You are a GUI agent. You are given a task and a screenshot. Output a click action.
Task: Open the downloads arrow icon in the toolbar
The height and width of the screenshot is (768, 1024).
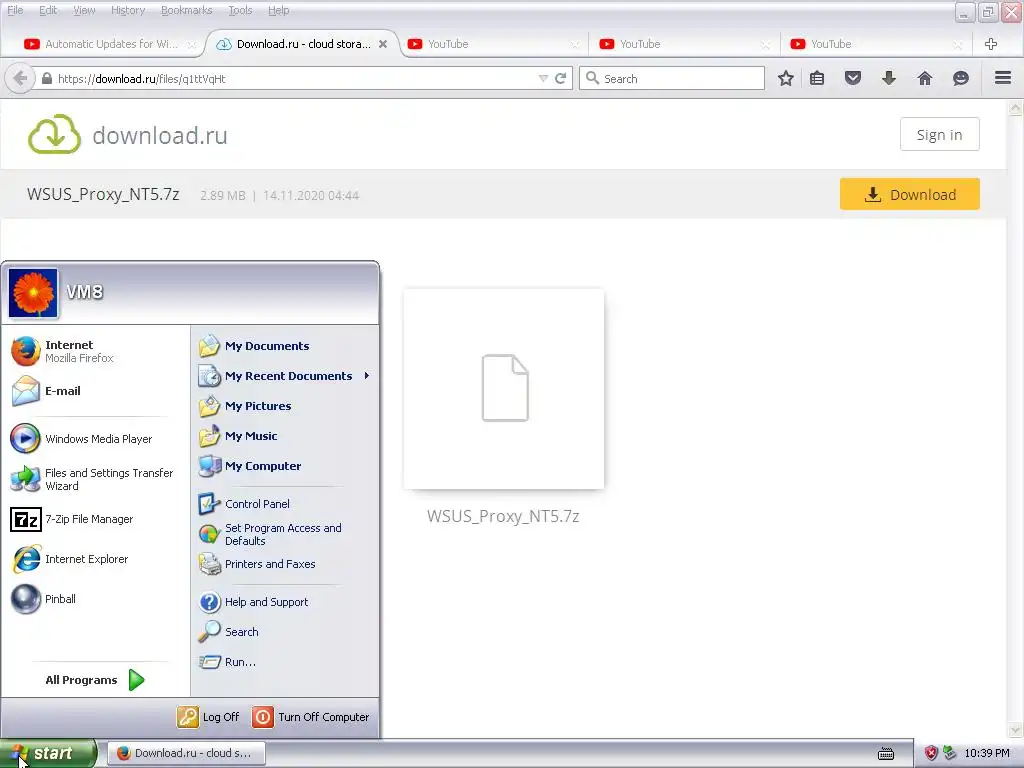click(889, 78)
